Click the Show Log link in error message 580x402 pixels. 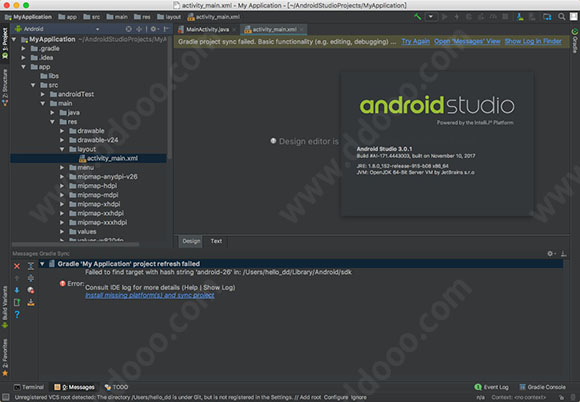(218, 287)
